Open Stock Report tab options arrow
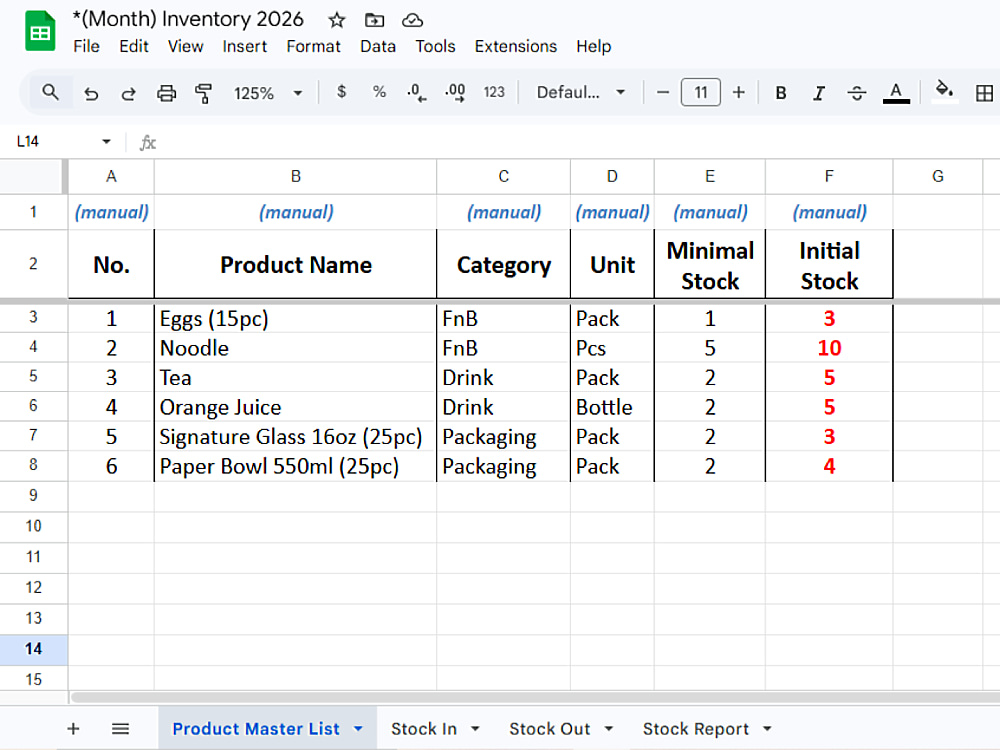Viewport: 1000px width, 750px height. click(767, 728)
